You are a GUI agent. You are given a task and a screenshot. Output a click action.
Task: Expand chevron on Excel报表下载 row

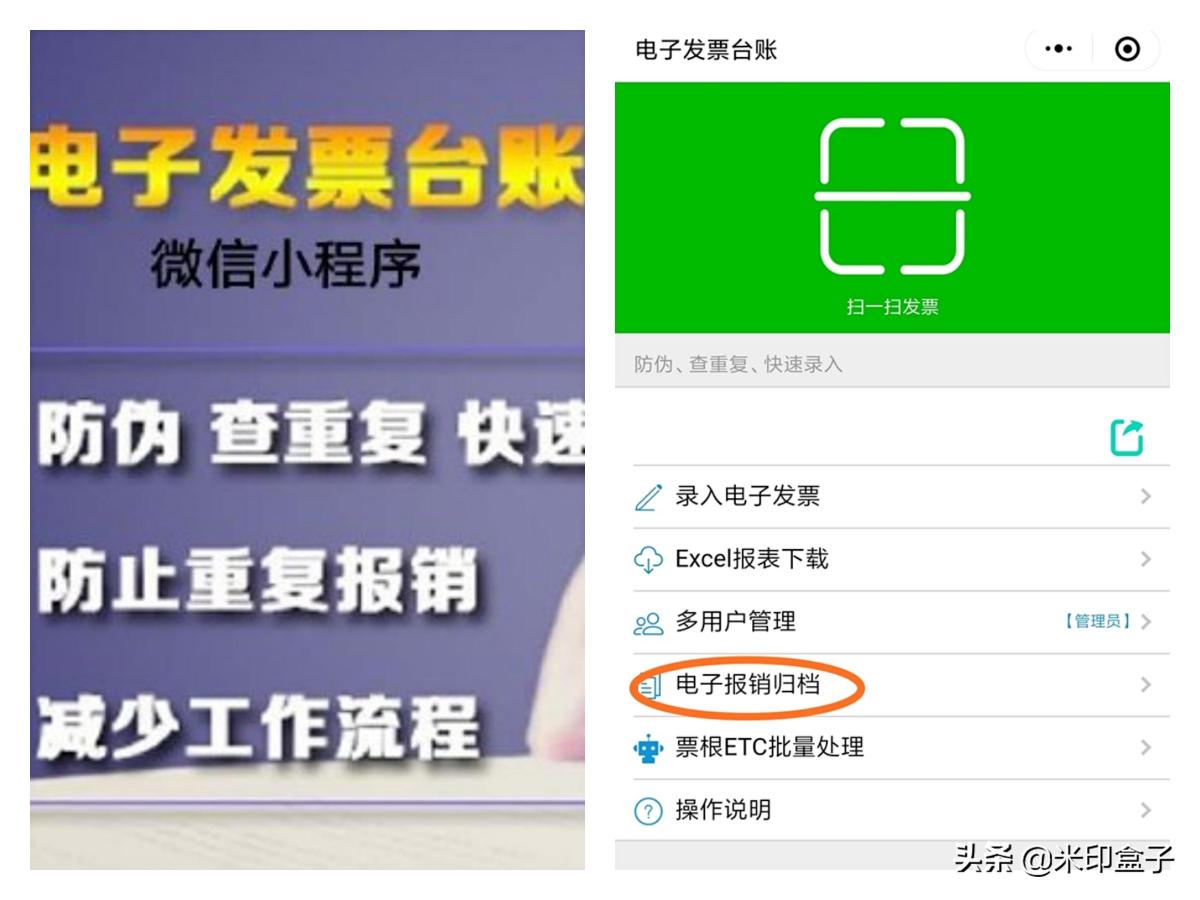point(1145,559)
